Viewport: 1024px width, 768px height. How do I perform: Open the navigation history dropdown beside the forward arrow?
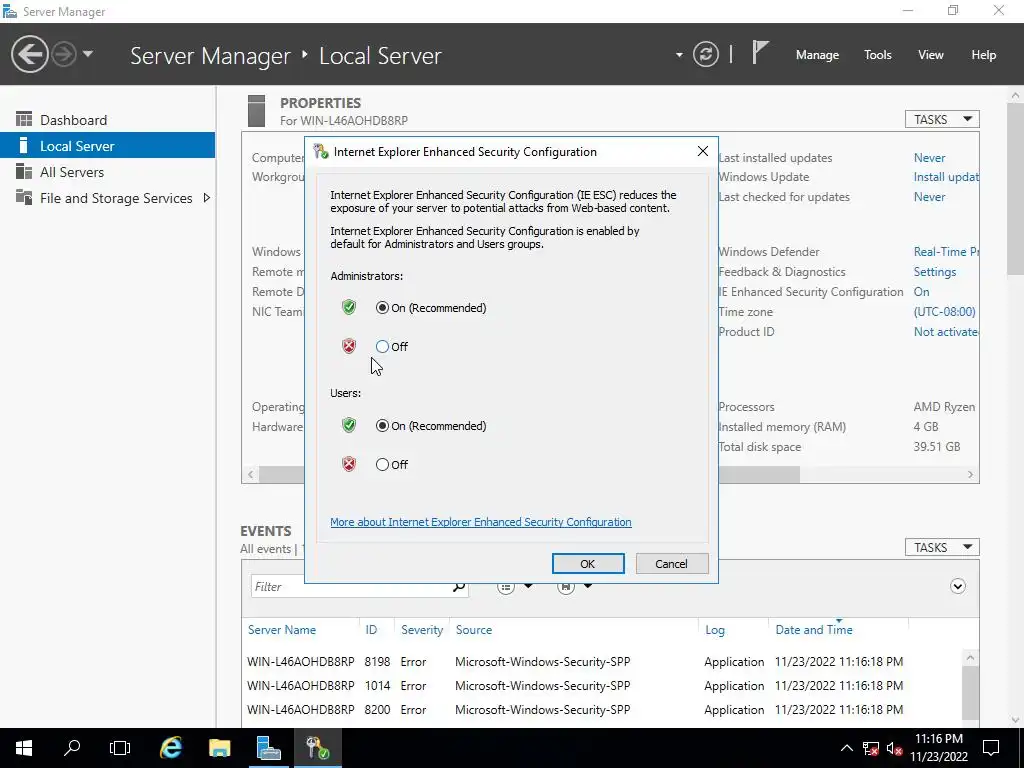[x=88, y=54]
